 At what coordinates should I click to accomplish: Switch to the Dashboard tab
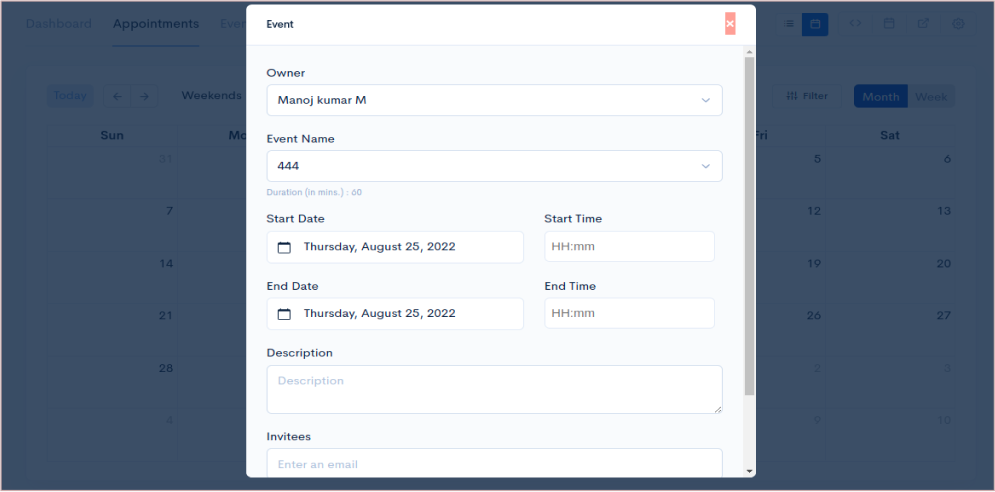point(58,24)
